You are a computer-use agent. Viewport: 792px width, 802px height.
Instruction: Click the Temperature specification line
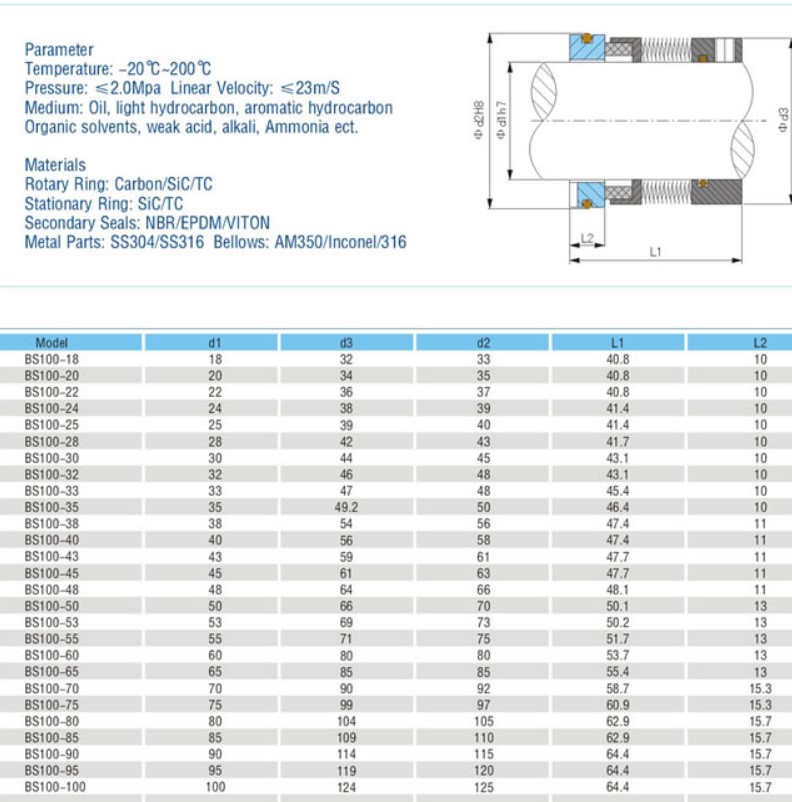[x=118, y=69]
